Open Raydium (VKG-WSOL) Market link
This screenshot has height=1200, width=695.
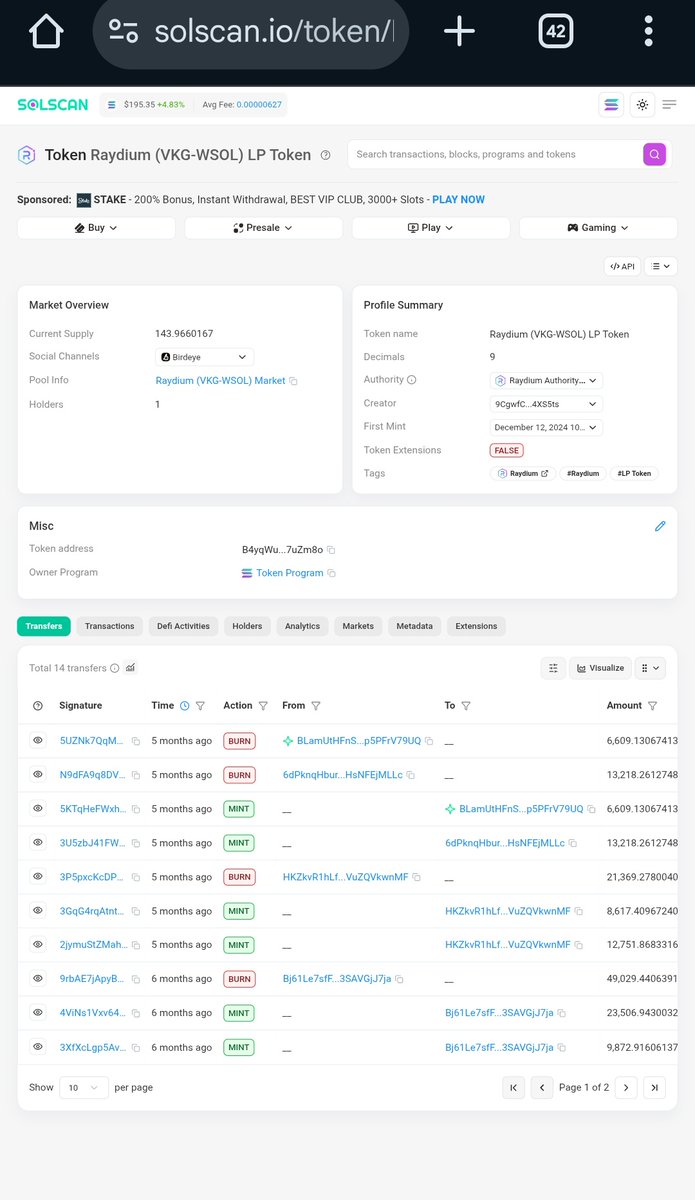tap(220, 381)
